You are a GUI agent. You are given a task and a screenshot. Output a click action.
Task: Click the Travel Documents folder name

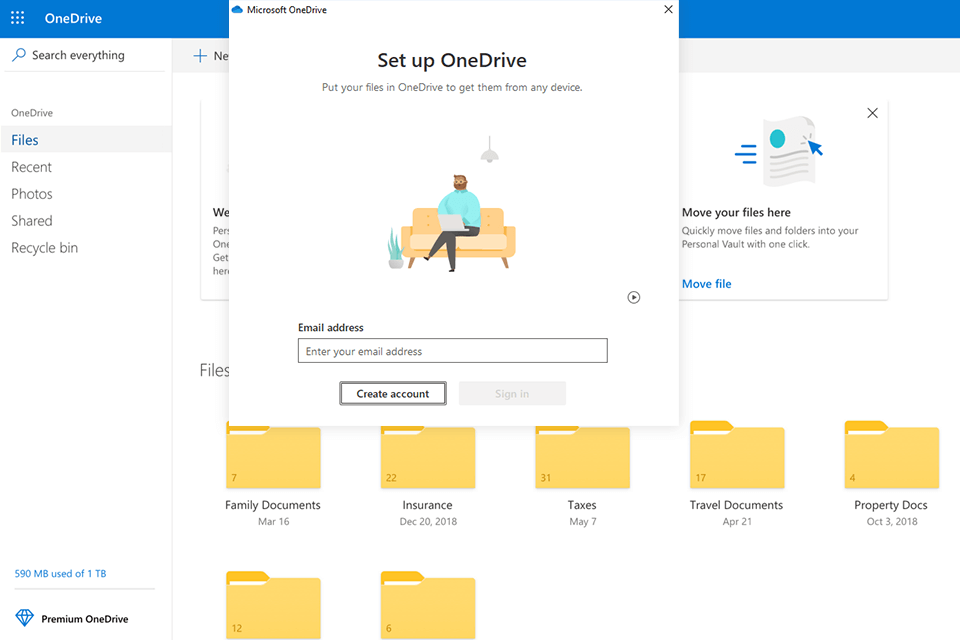[x=737, y=505]
